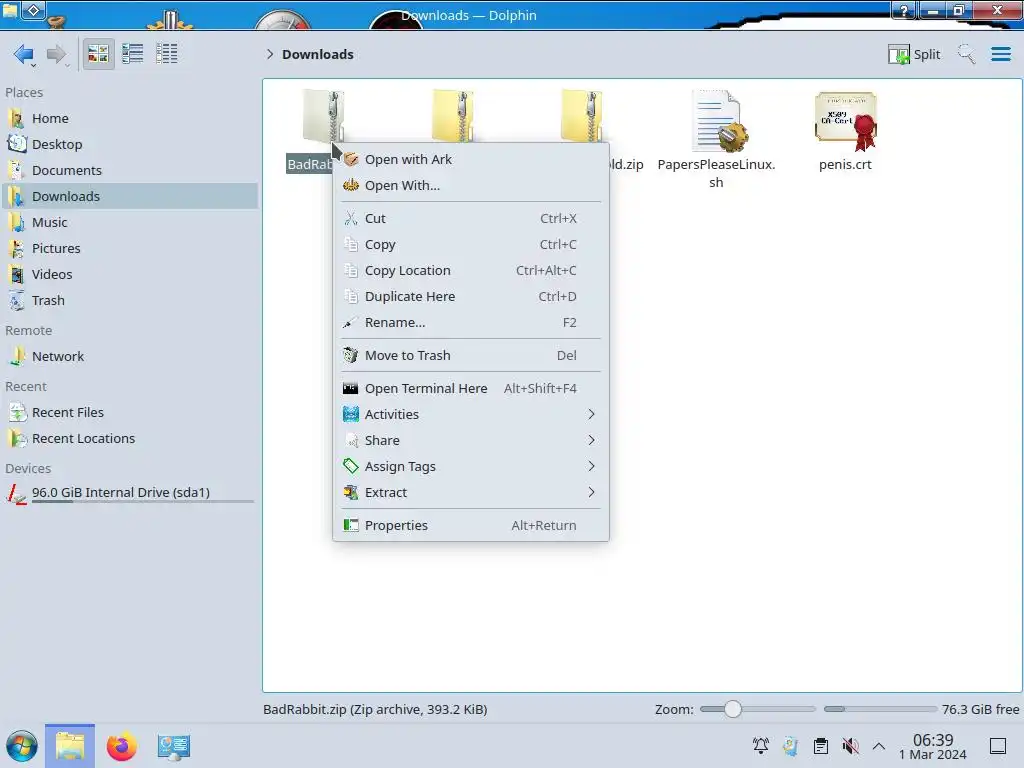Open 96.0 GiB Internal Drive (sda1)
Viewport: 1024px width, 768px height.
131,494
